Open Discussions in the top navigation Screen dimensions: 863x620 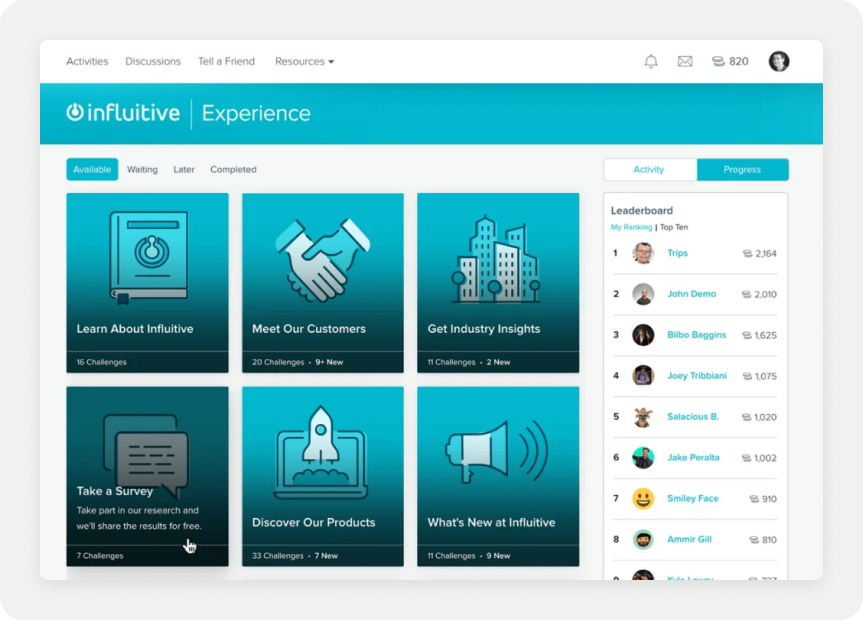pyautogui.click(x=153, y=61)
